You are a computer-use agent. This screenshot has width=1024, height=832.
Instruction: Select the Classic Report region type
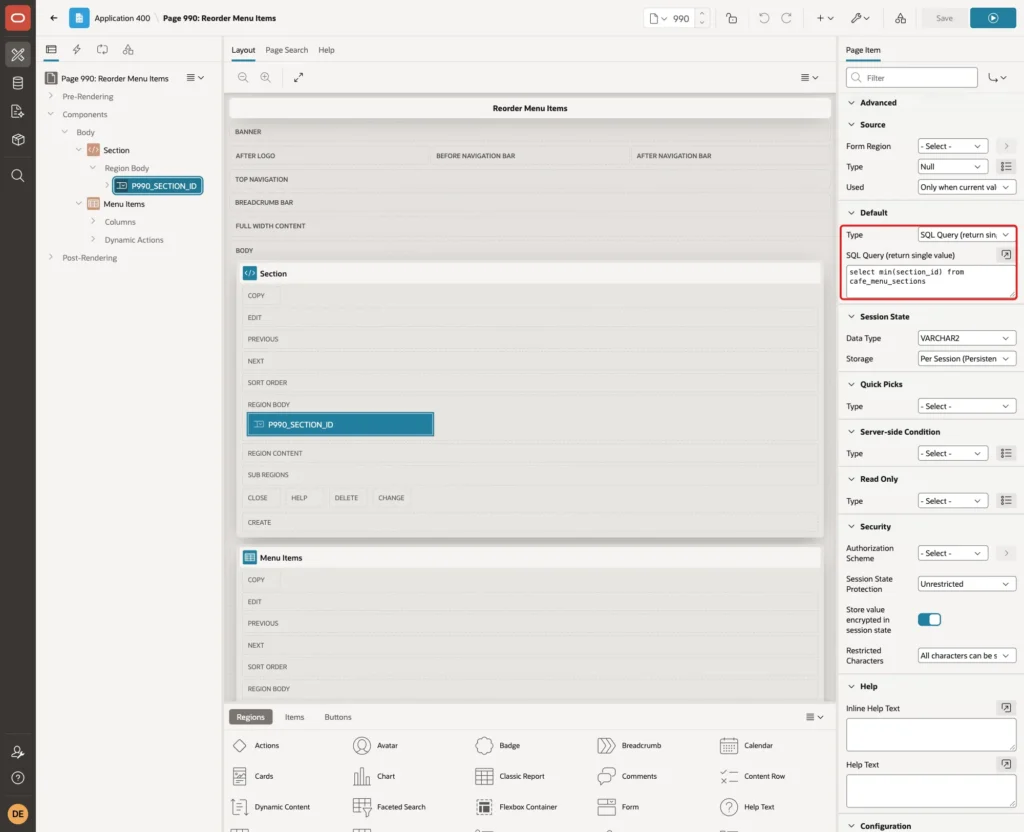pyautogui.click(x=511, y=776)
